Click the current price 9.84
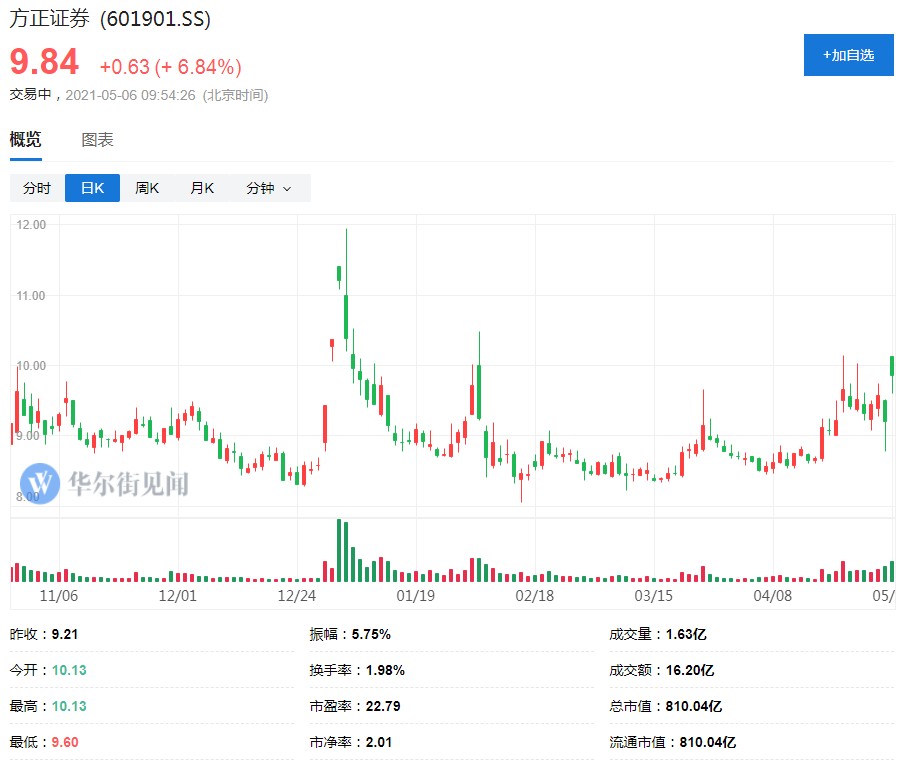 [44, 63]
